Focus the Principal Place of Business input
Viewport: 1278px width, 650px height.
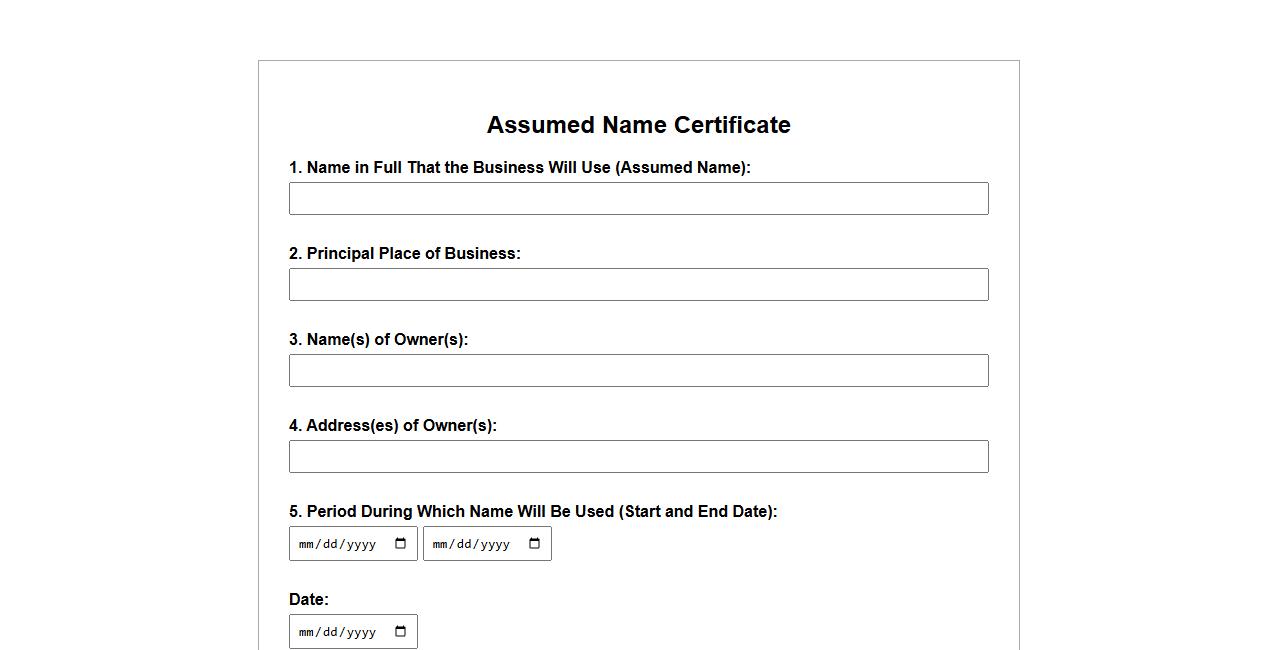point(638,284)
